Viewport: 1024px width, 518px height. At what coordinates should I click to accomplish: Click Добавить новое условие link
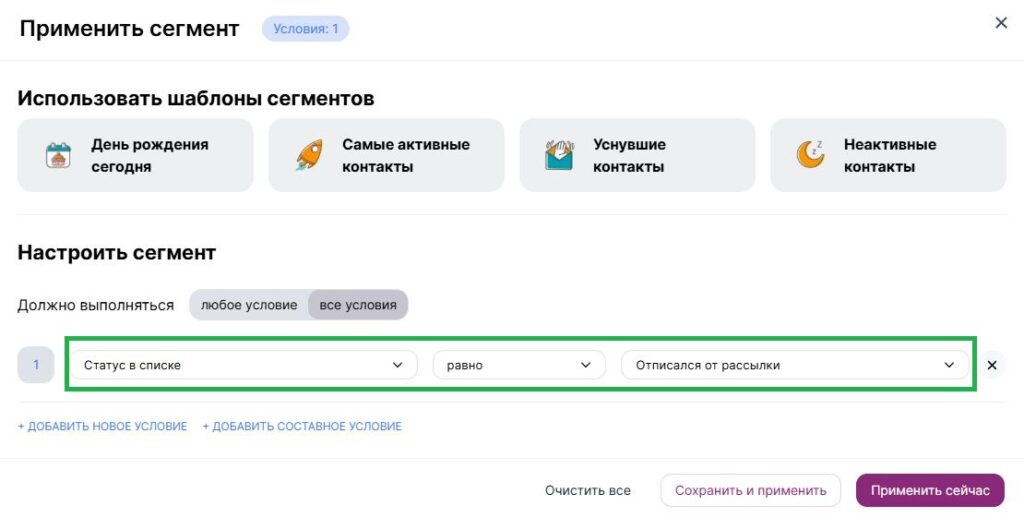pos(103,427)
